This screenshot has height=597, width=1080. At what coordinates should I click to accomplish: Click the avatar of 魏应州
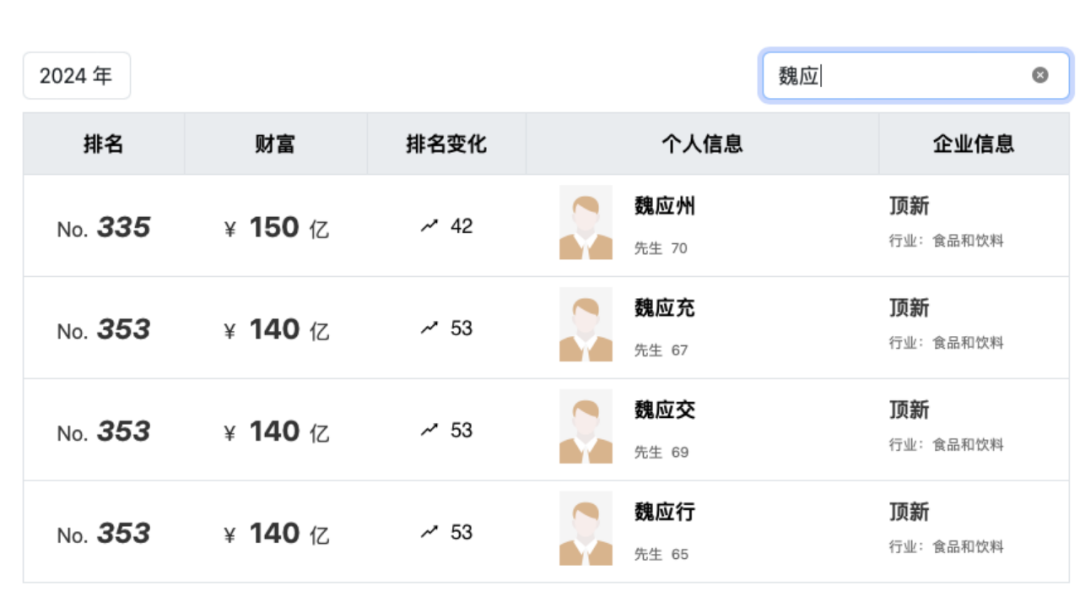[586, 223]
